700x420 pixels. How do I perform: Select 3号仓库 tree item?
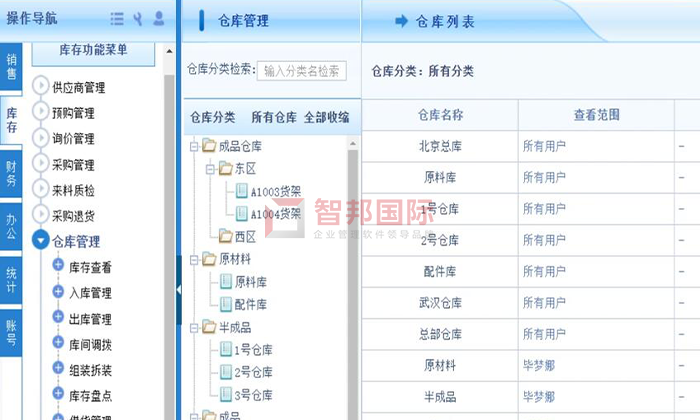[254, 395]
